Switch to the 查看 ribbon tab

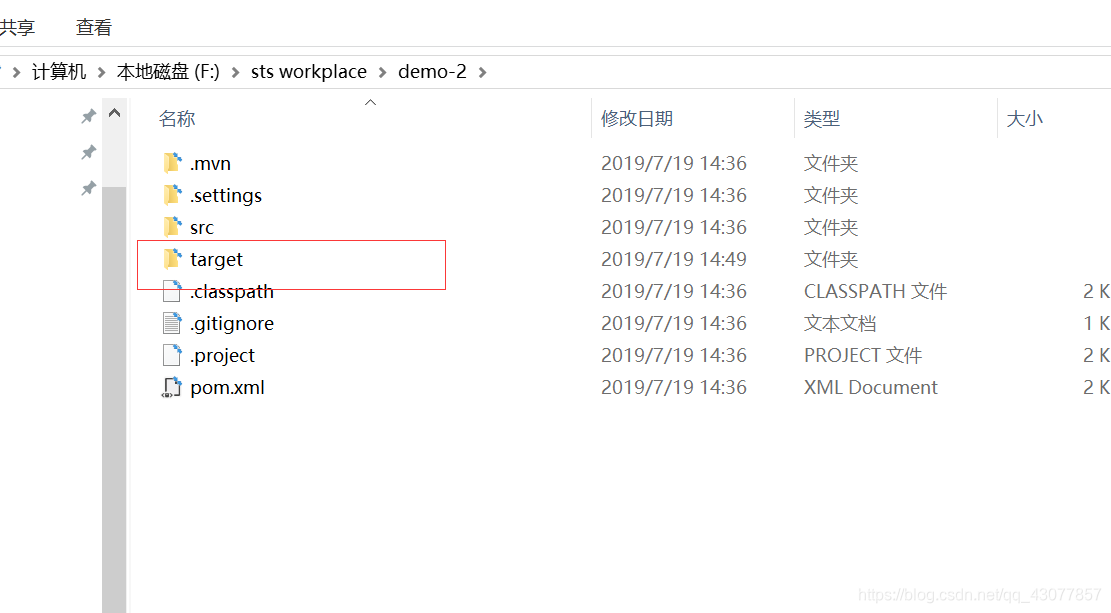click(93, 27)
